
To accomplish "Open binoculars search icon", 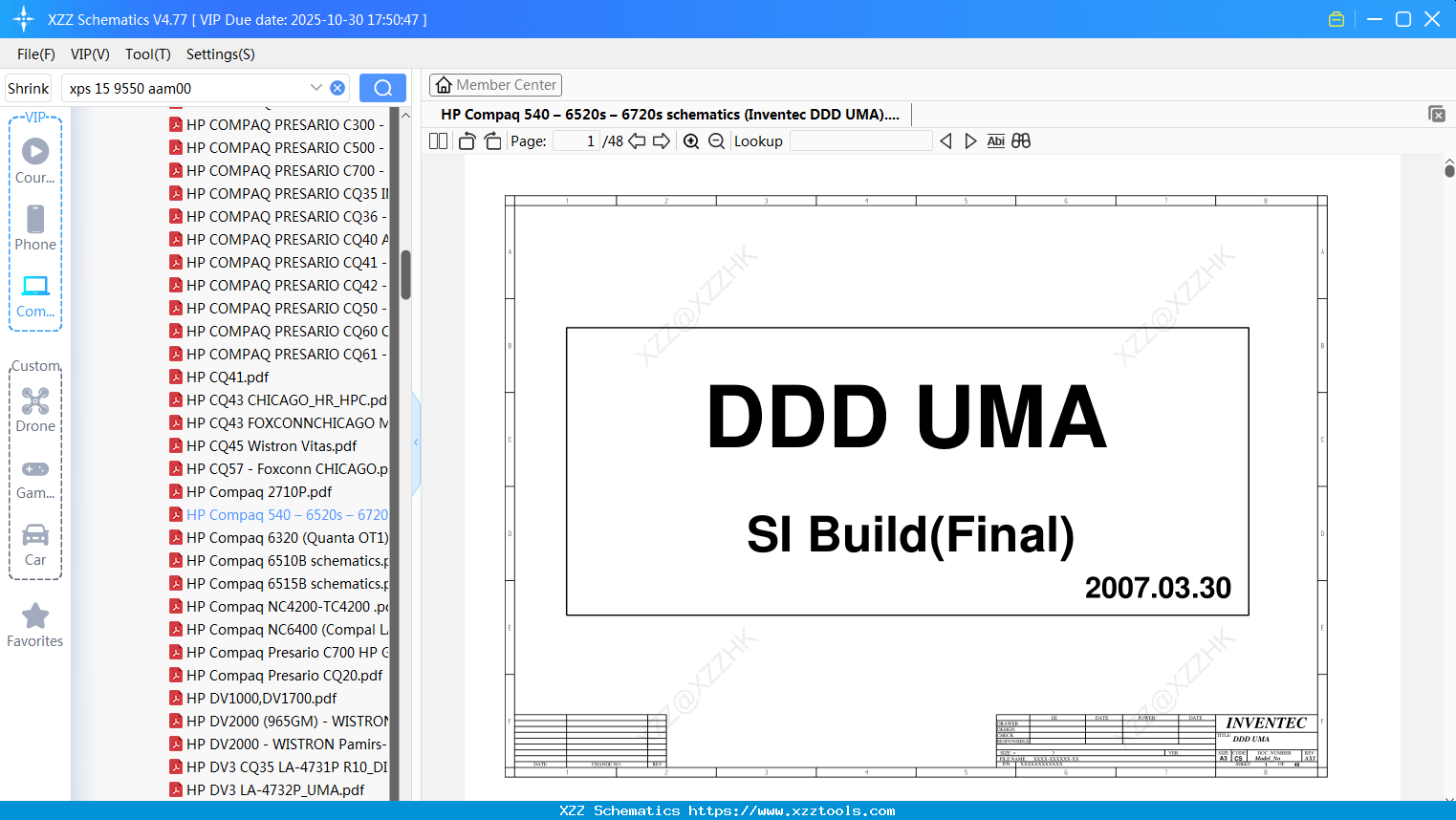I will [1021, 141].
